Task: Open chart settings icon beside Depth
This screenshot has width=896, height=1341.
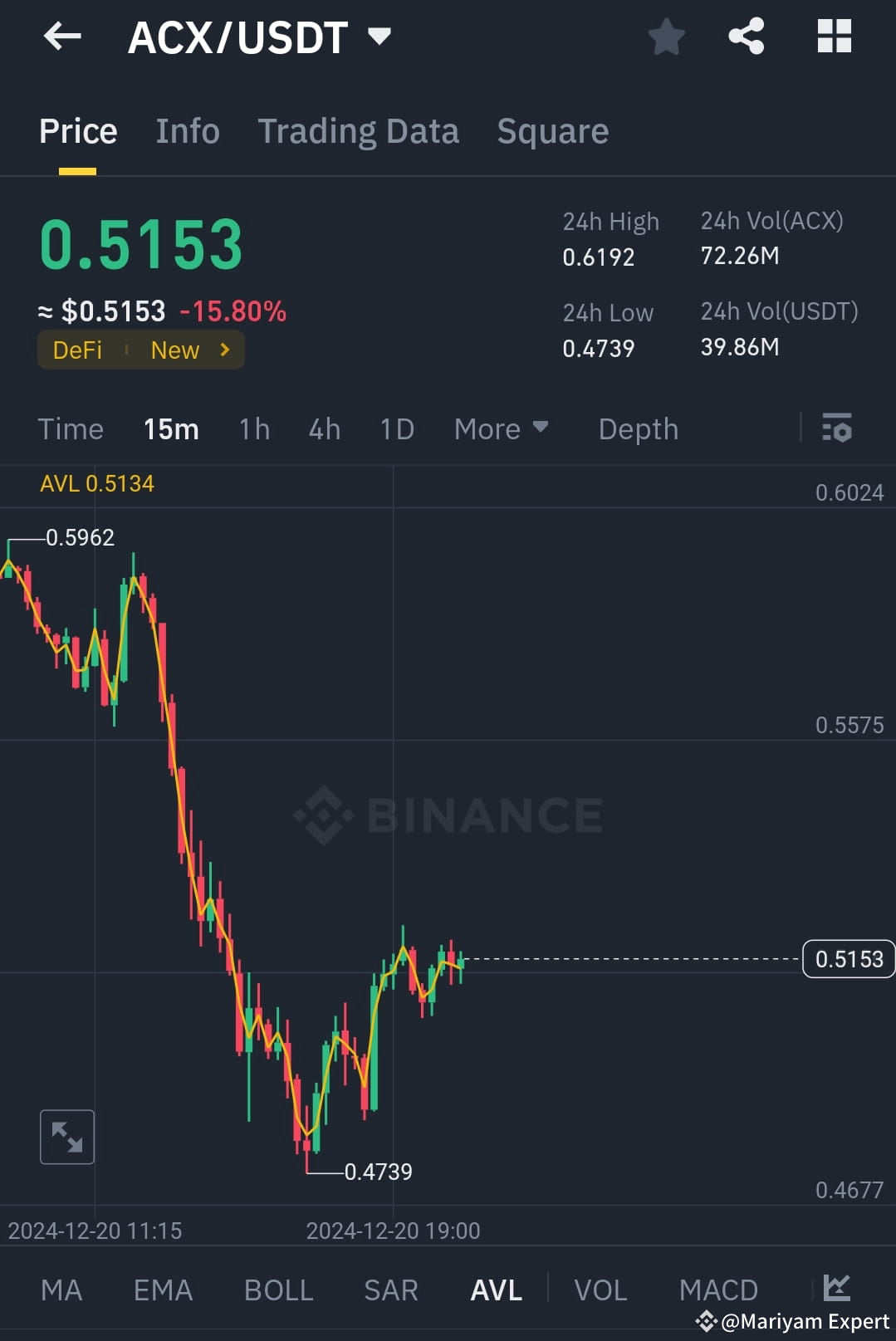Action: tap(837, 429)
